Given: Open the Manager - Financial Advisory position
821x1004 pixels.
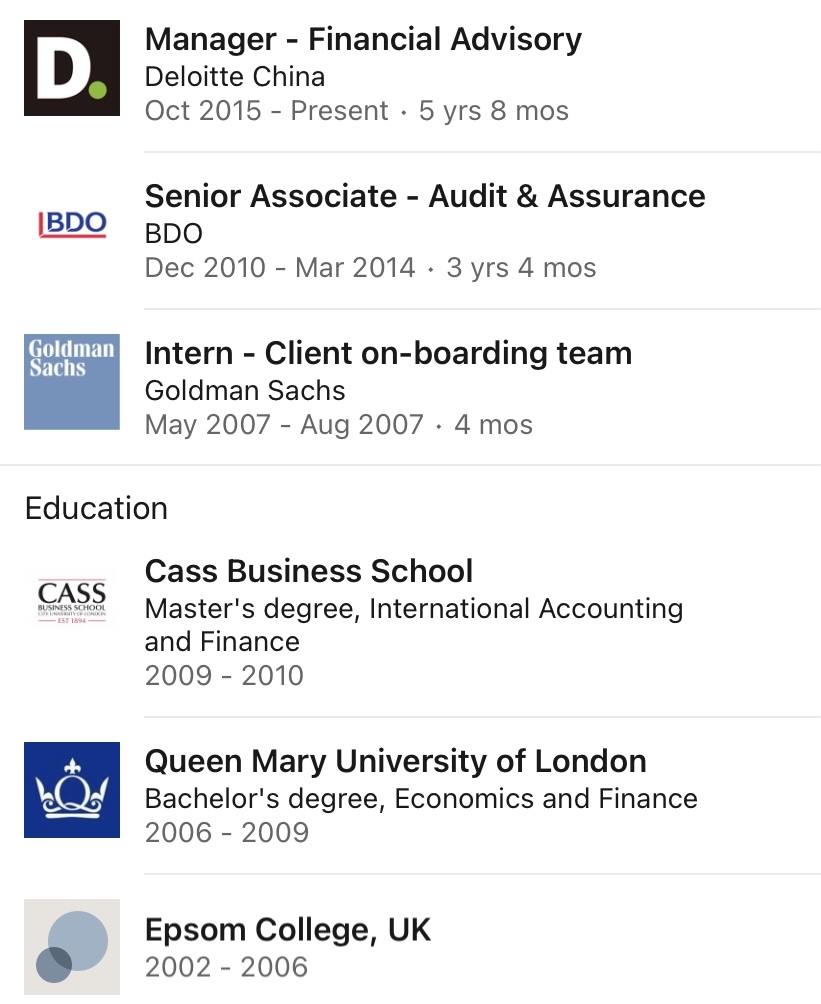Looking at the screenshot, I should click(x=363, y=40).
